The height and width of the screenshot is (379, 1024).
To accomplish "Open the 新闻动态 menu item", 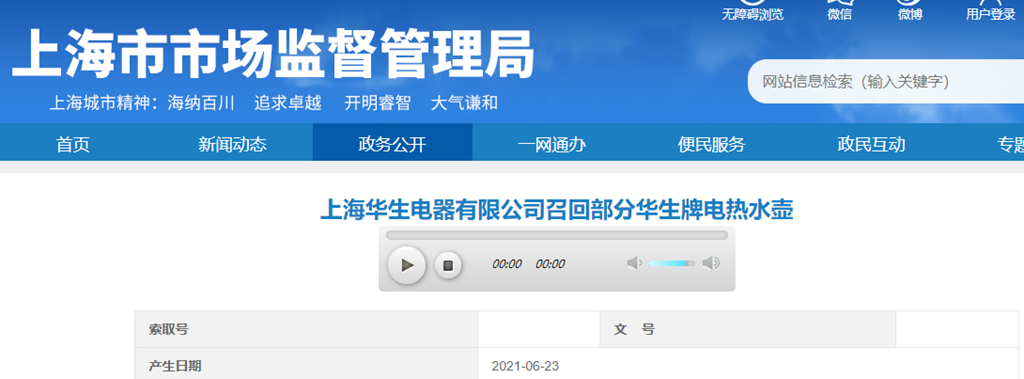I will (232, 144).
